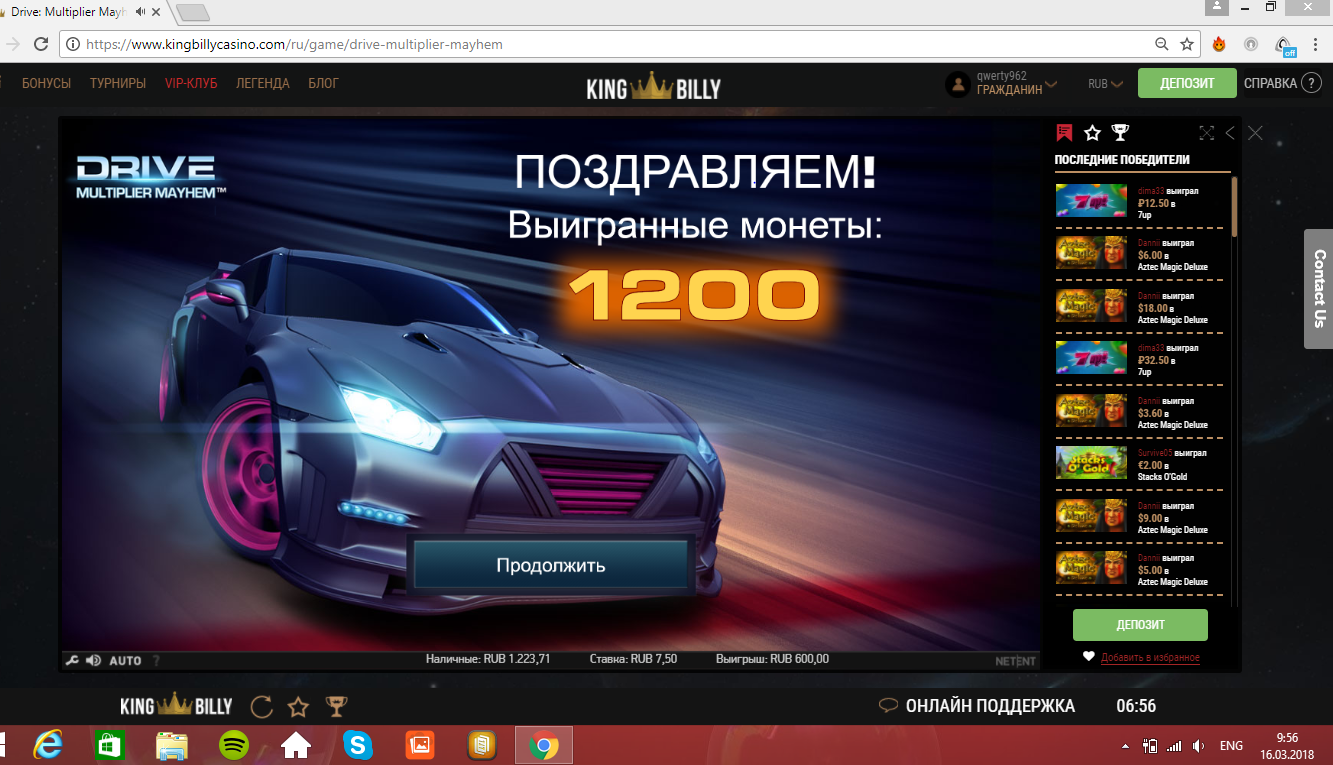Click the 'Выигрыш: RUB 600,00' win text
The image size is (1333, 765).
pyautogui.click(x=772, y=660)
